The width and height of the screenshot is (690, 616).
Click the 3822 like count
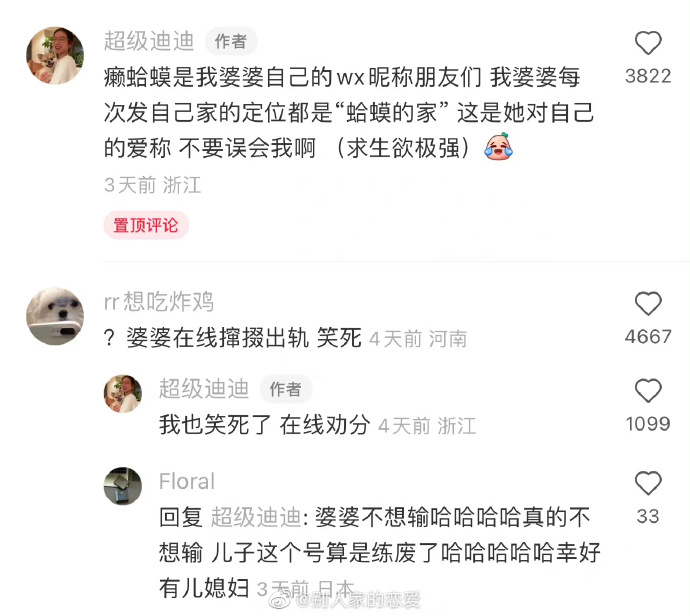point(648,76)
